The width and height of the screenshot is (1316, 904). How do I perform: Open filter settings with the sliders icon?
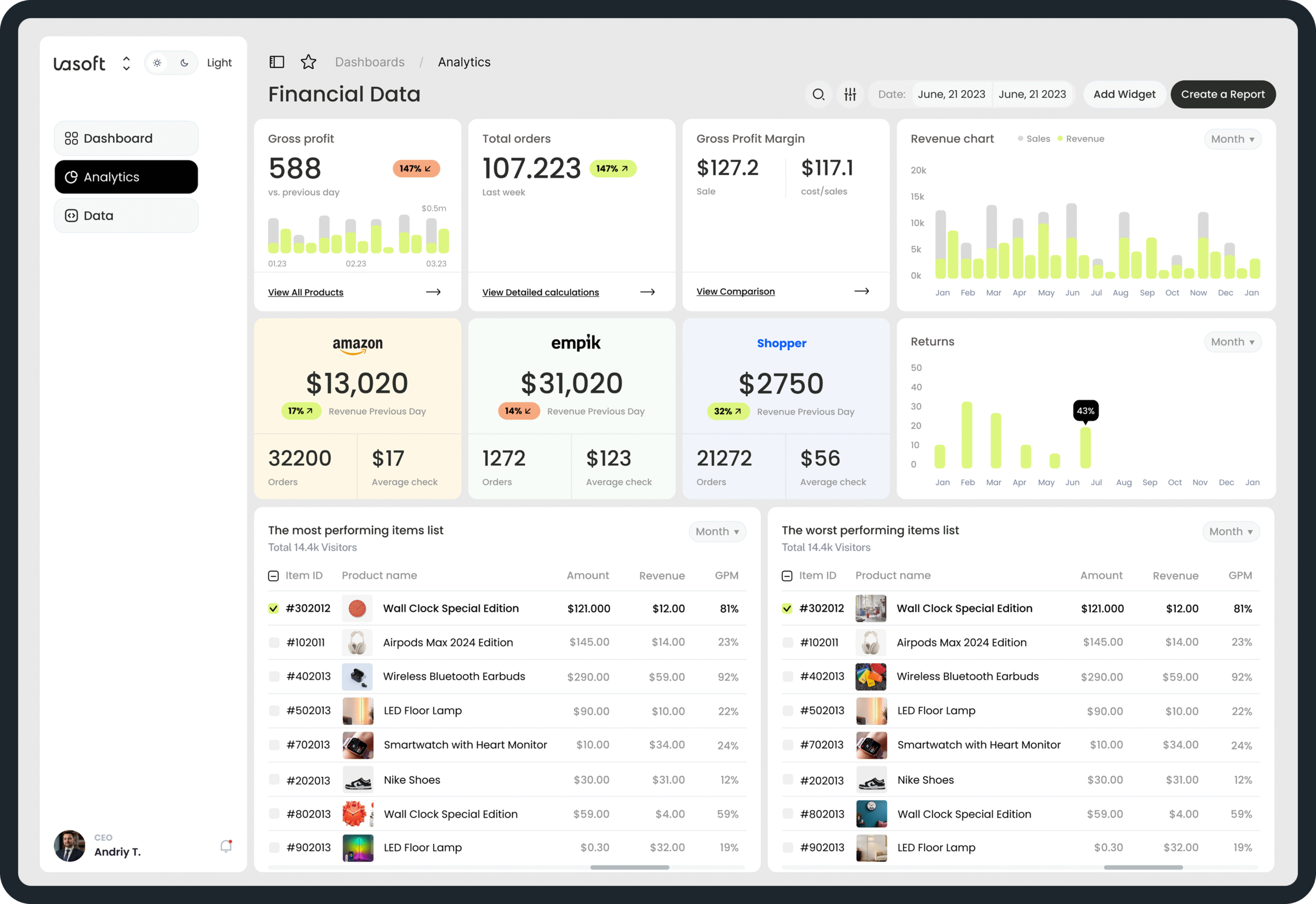[x=850, y=94]
